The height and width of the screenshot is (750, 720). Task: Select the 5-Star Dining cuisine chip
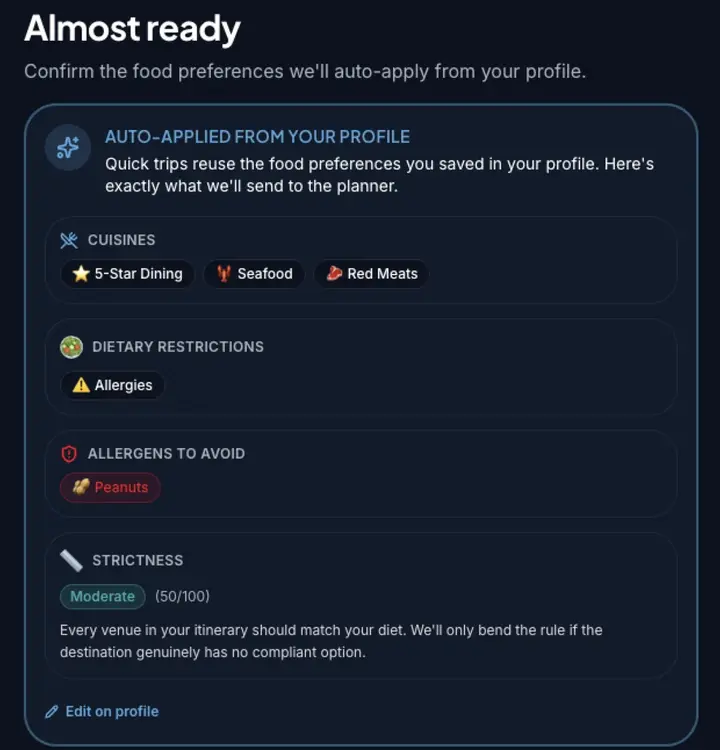127,274
